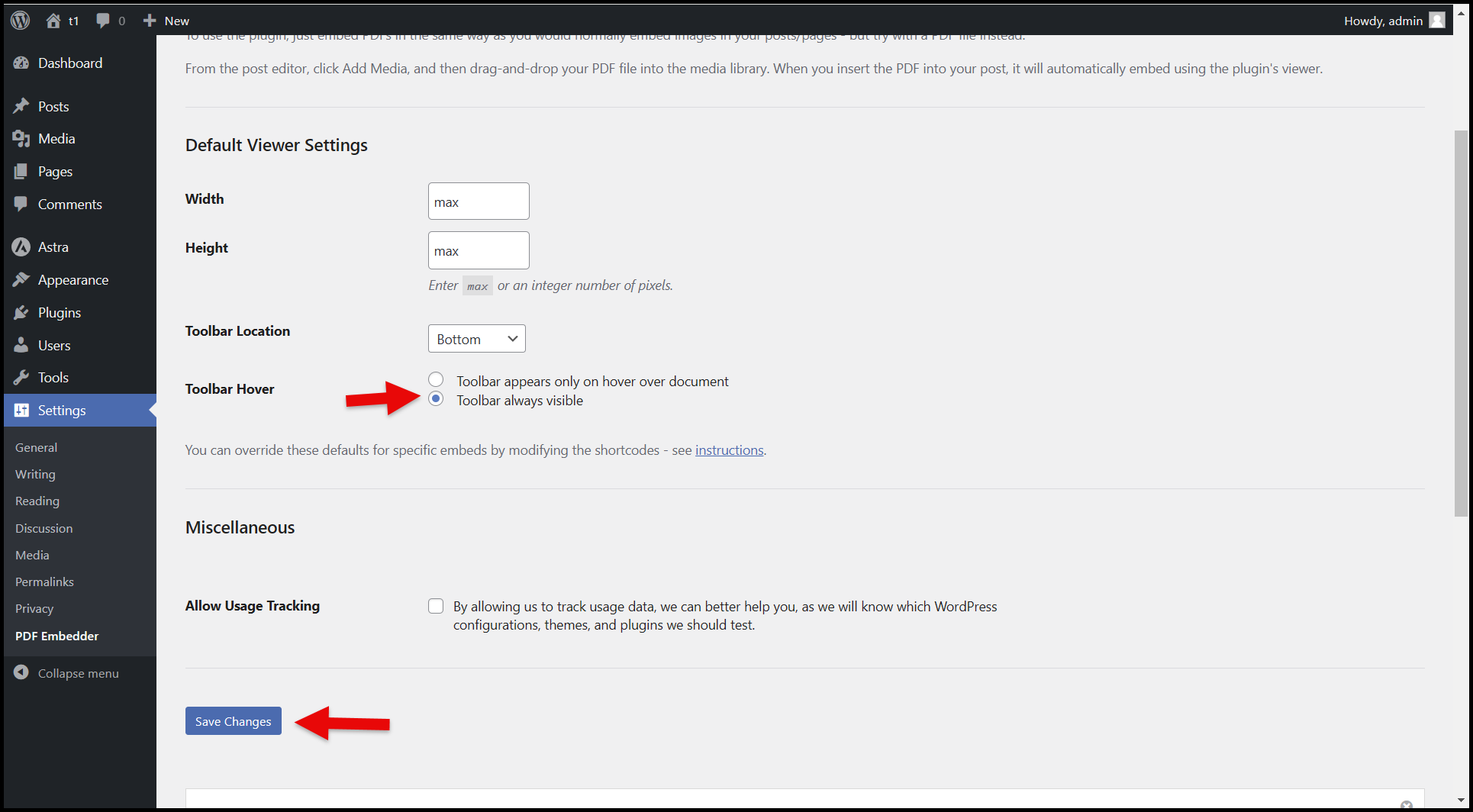Open Writing settings submenu
This screenshot has height=812, width=1473.
(35, 474)
